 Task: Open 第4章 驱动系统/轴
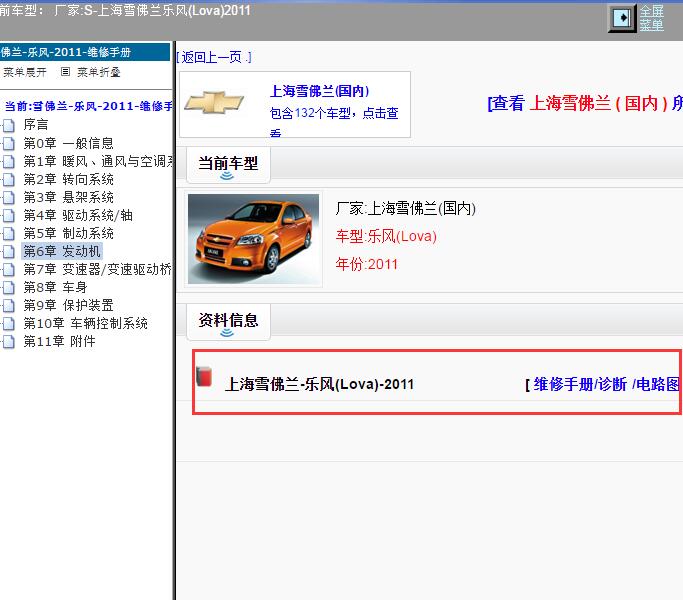[x=78, y=215]
